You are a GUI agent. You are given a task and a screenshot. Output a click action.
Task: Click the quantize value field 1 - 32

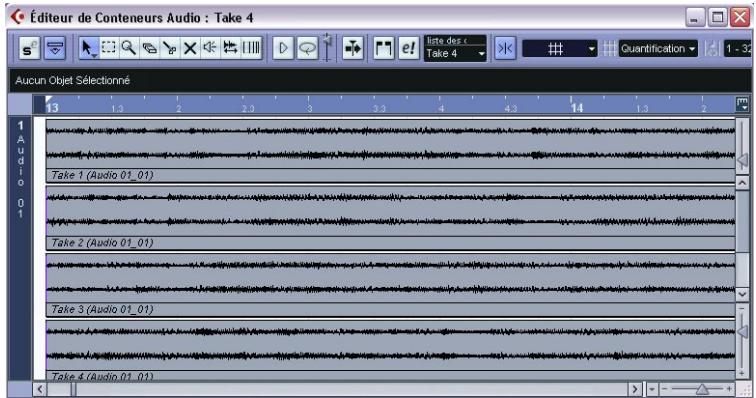pyautogui.click(x=738, y=49)
